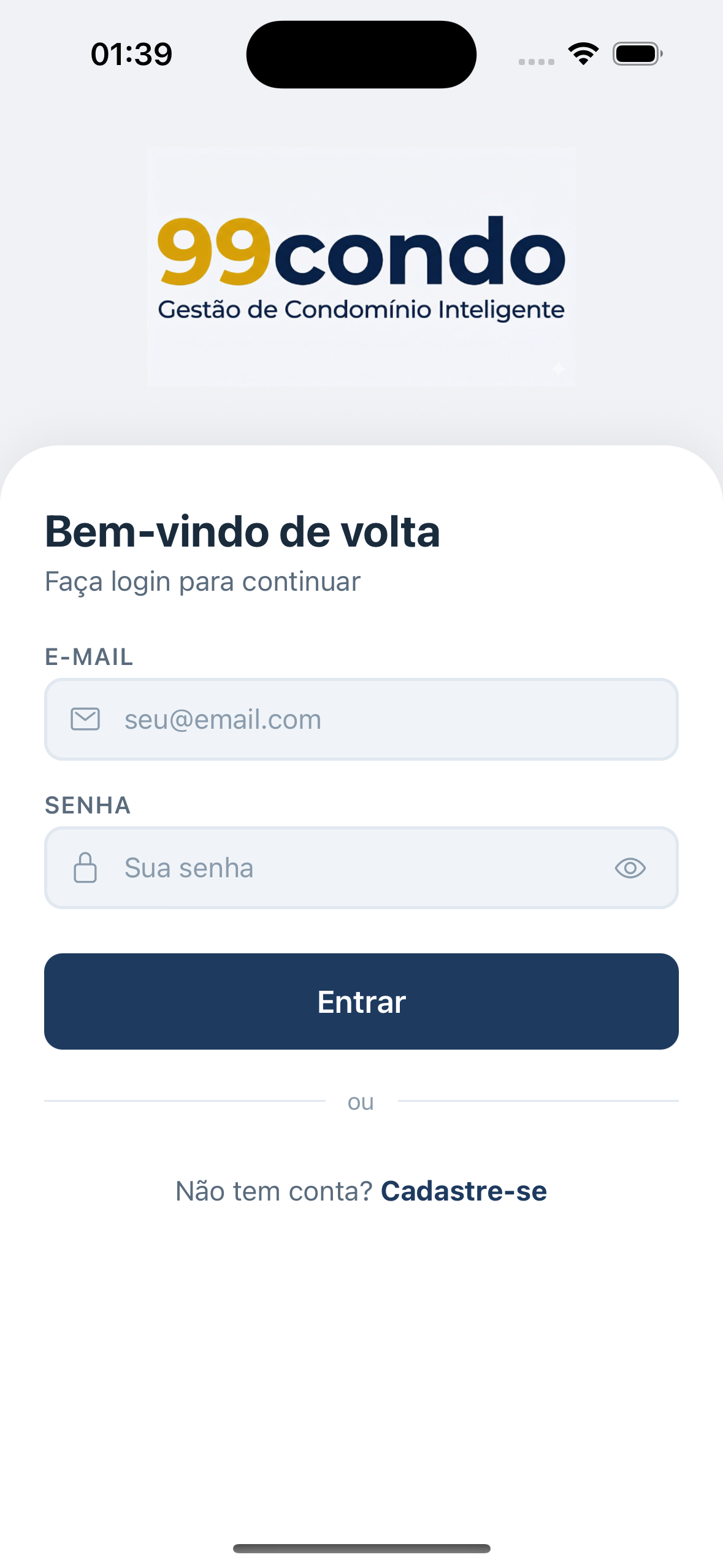This screenshot has height=1568, width=723.
Task: Click the E-MAIL field label
Action: 89,657
